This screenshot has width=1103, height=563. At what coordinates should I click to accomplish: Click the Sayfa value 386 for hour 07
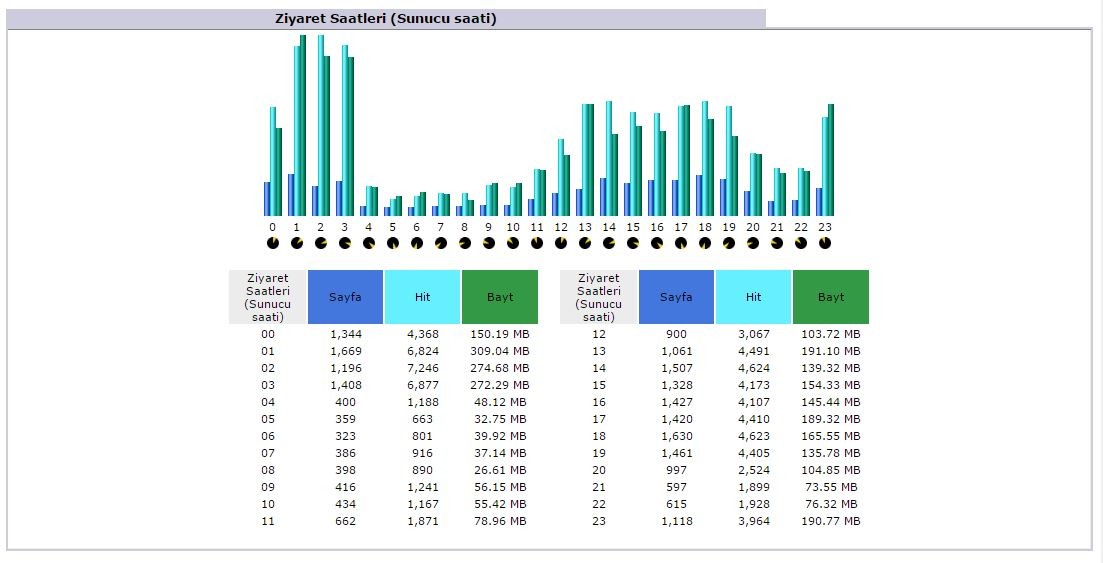345,453
